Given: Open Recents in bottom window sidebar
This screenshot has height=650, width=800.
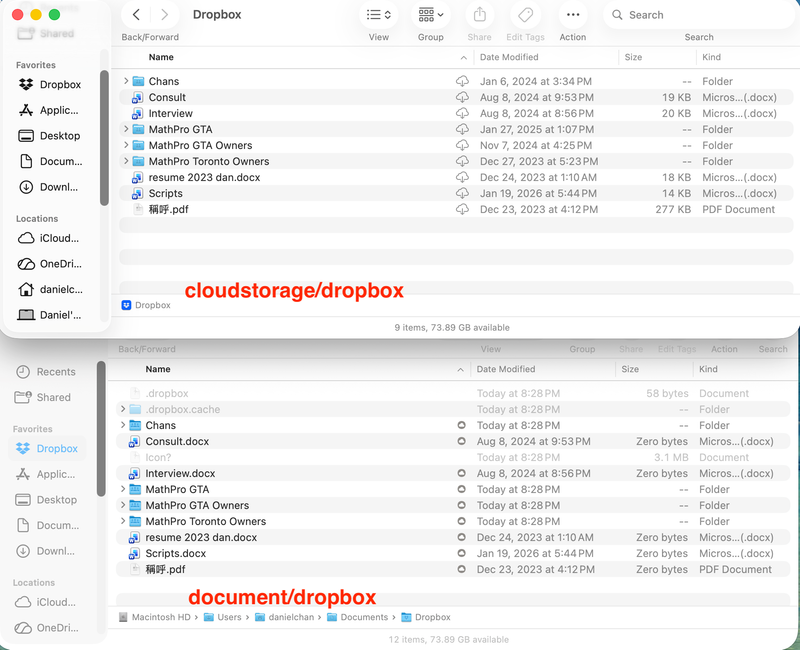Looking at the screenshot, I should pos(46,372).
